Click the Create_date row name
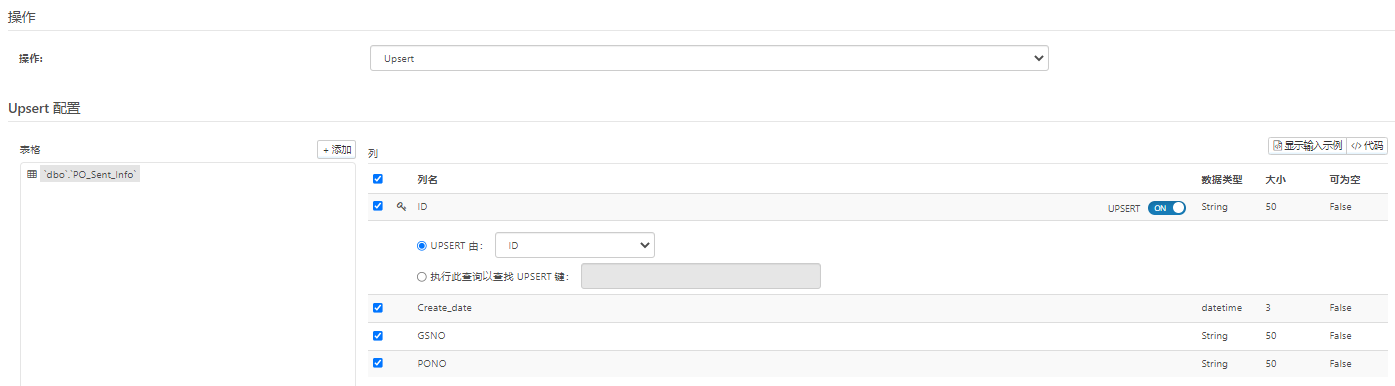Viewport: 1395px width, 386px height. click(444, 308)
